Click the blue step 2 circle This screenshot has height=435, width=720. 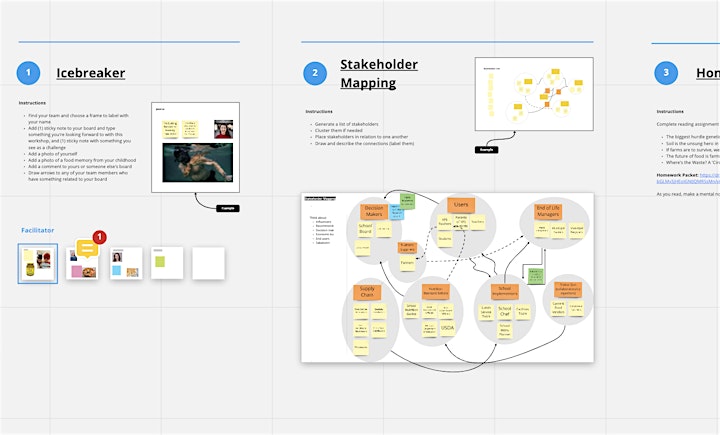point(315,73)
